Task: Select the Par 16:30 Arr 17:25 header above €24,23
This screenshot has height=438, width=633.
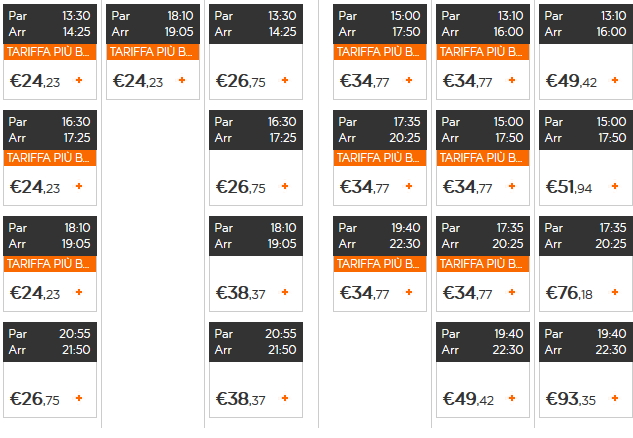Action: click(50, 127)
